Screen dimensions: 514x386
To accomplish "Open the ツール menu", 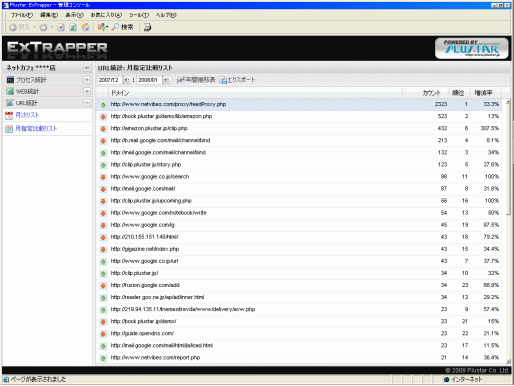I will (139, 15).
